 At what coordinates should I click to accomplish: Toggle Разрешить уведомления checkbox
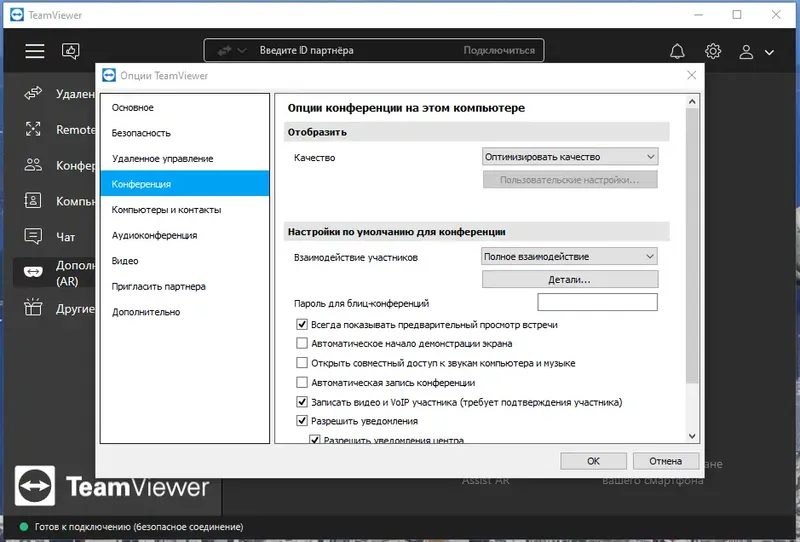coord(302,421)
